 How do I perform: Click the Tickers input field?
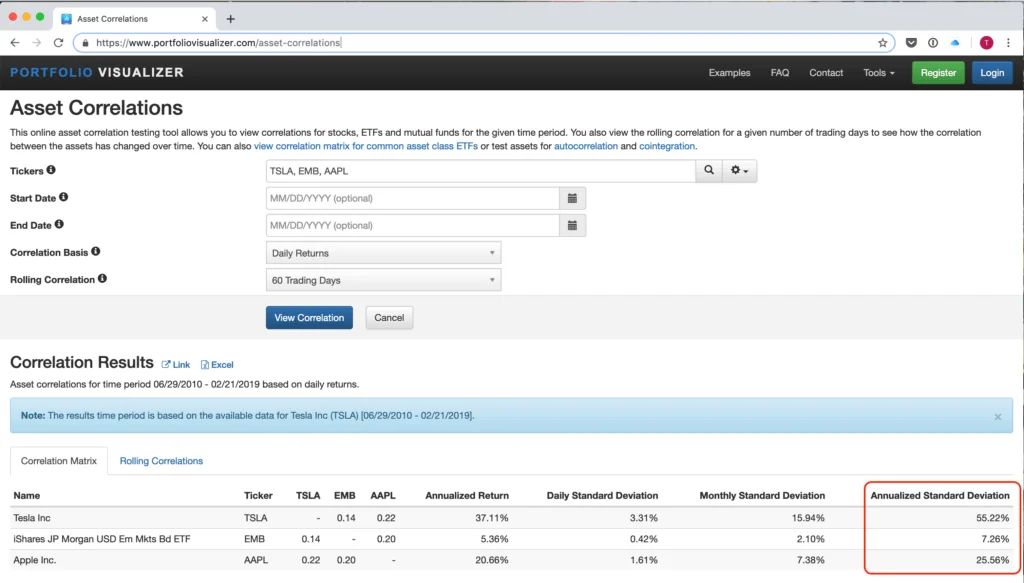coord(481,171)
